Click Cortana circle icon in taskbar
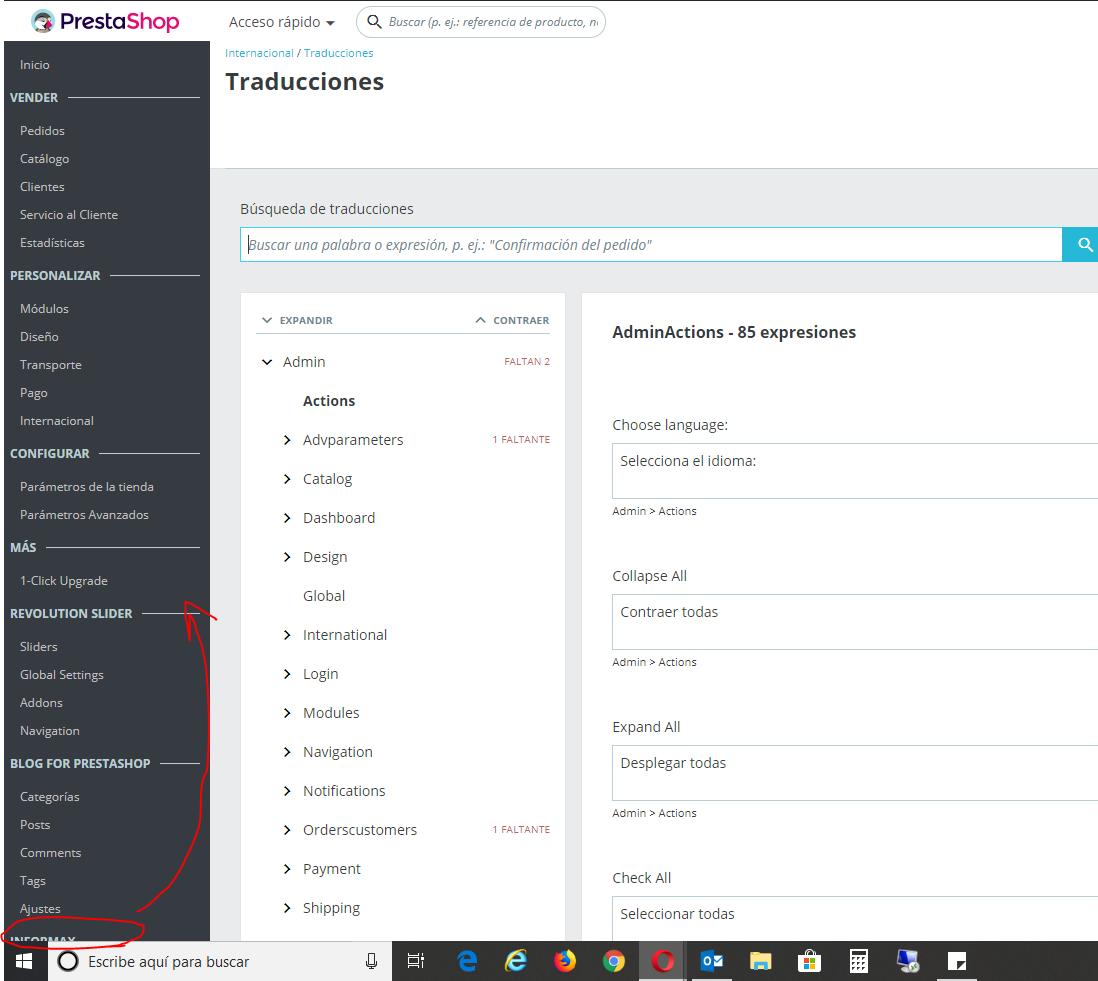Viewport: 1098px width, 981px height. click(68, 961)
